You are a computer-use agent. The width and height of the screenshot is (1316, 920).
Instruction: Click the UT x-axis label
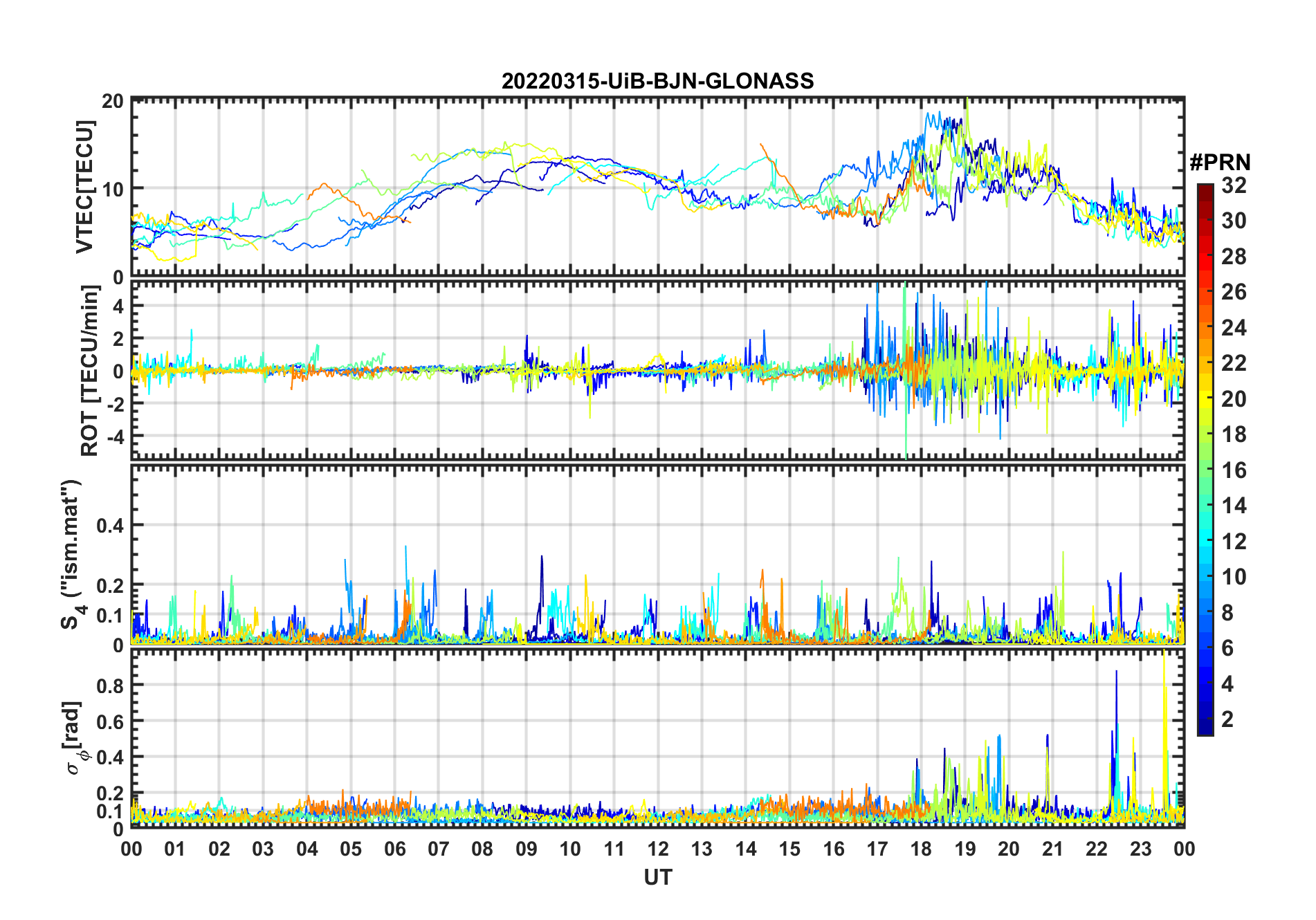point(657,877)
